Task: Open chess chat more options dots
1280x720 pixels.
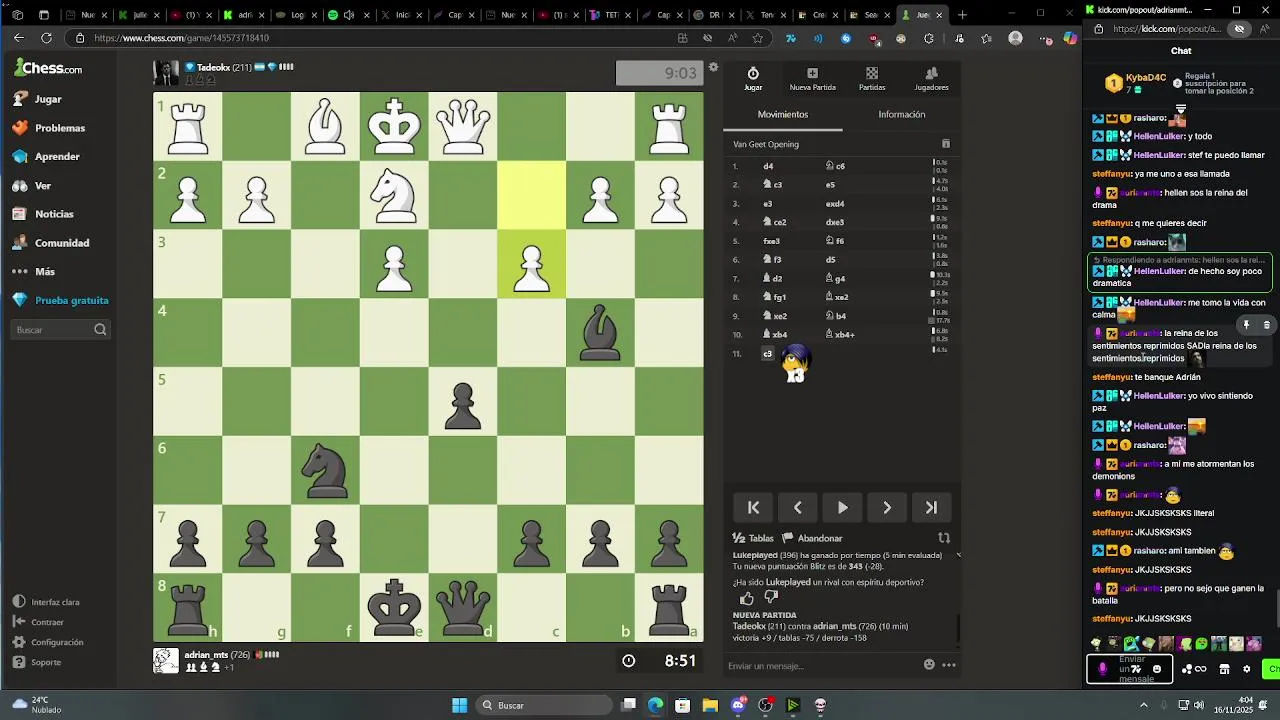Action: pyautogui.click(x=949, y=665)
